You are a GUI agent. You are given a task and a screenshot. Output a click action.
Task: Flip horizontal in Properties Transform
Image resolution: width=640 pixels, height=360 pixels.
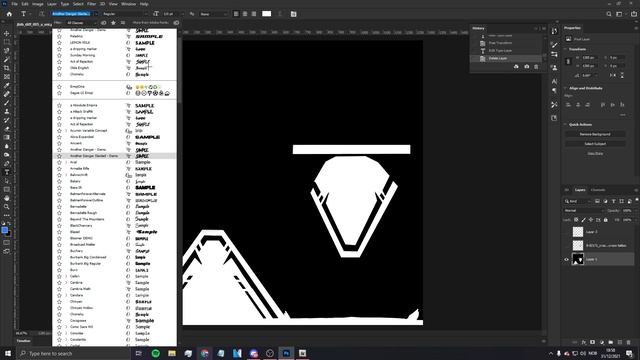click(x=613, y=76)
